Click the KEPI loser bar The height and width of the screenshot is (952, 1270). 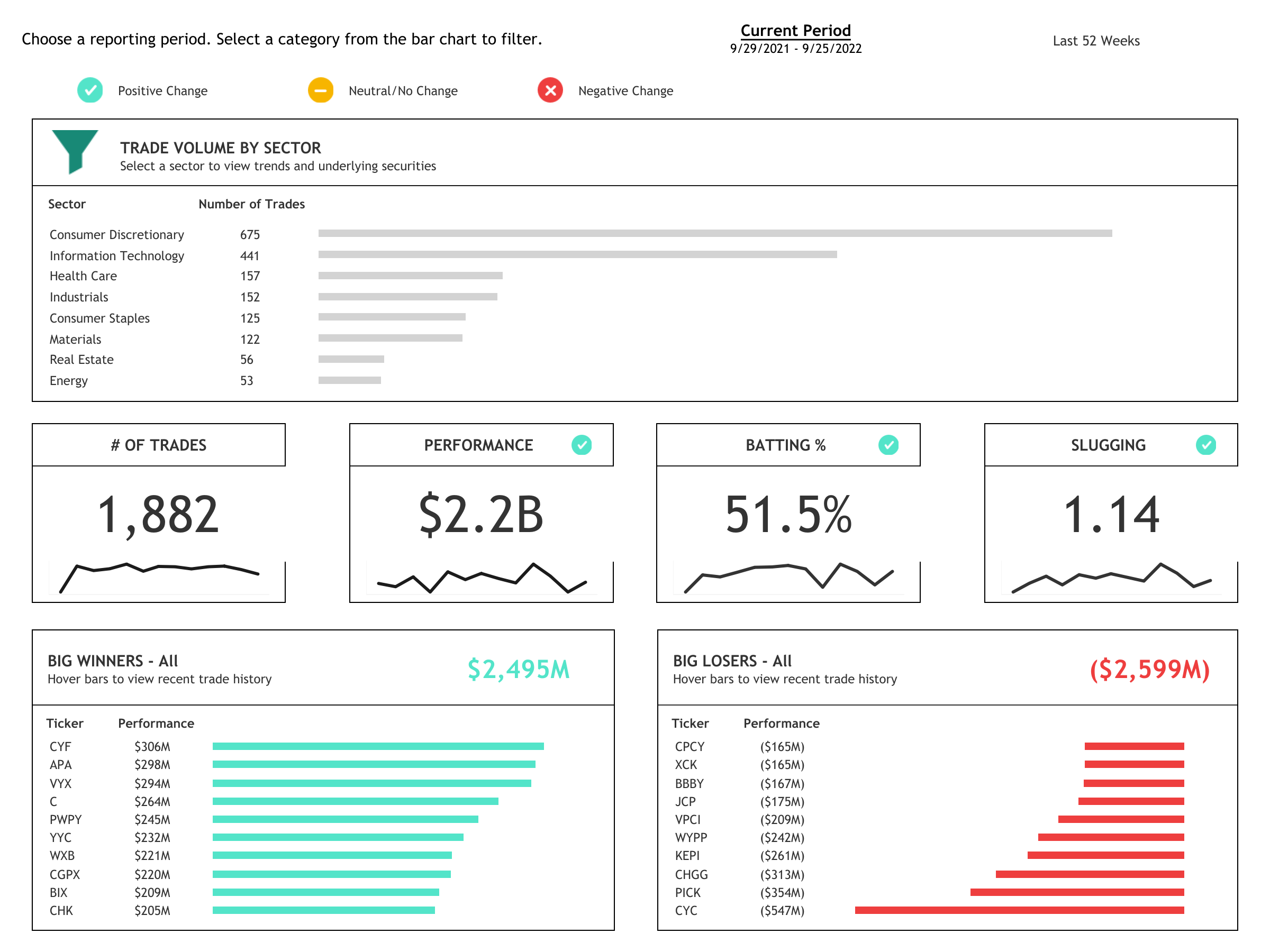[x=1105, y=855]
